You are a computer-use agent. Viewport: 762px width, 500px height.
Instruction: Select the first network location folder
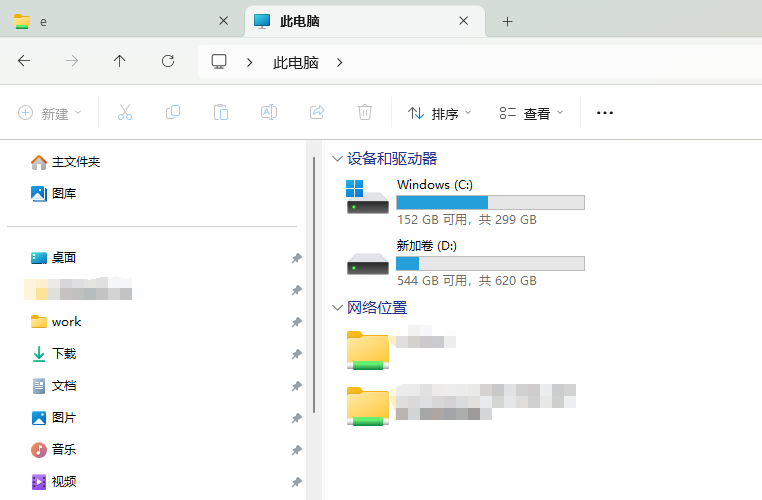pos(367,350)
